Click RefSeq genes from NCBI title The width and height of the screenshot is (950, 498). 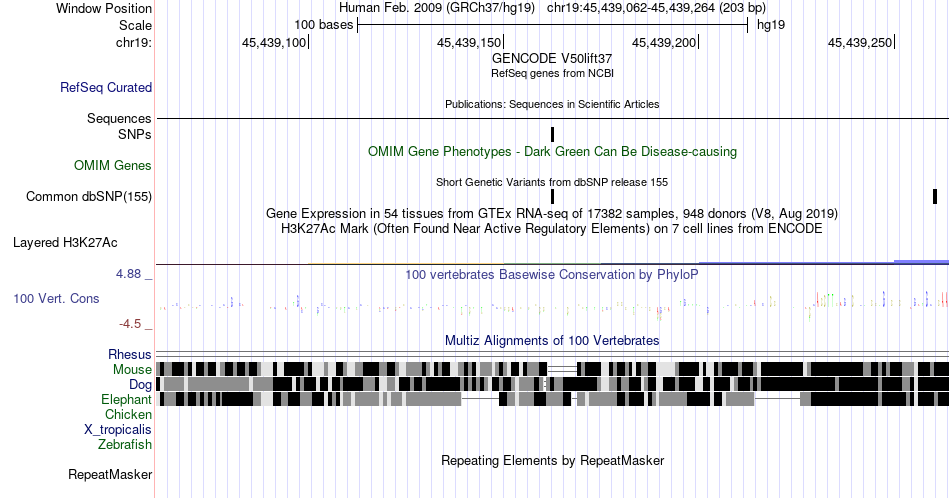tap(552, 73)
